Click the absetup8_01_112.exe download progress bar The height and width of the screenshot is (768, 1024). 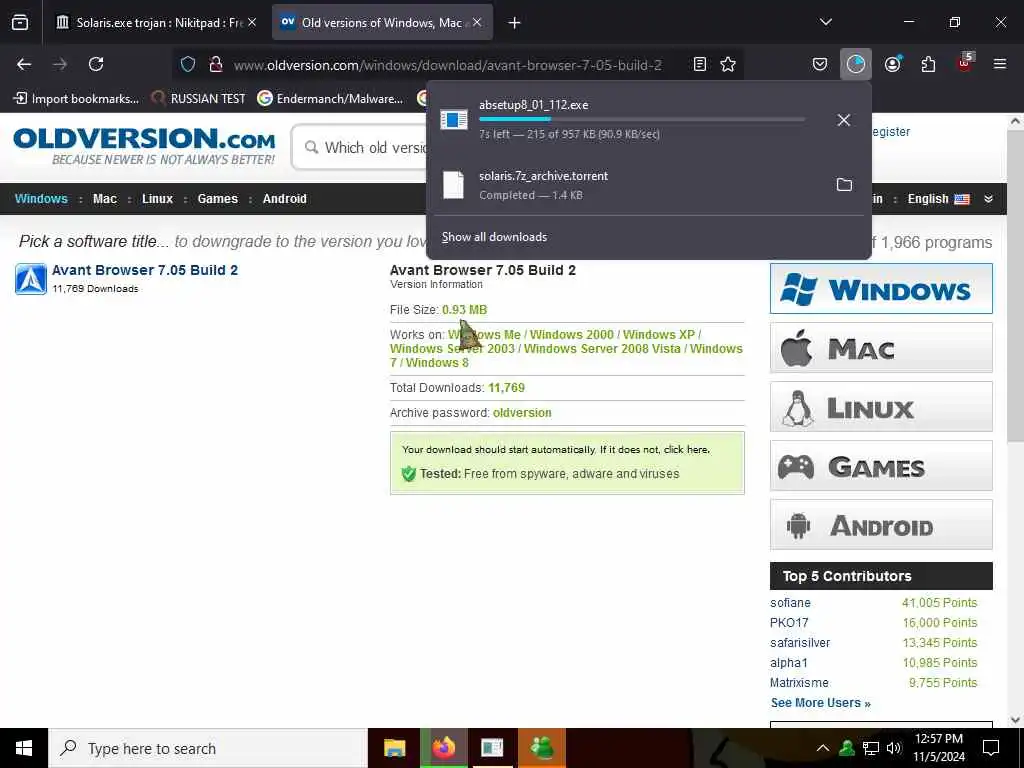[x=641, y=120]
